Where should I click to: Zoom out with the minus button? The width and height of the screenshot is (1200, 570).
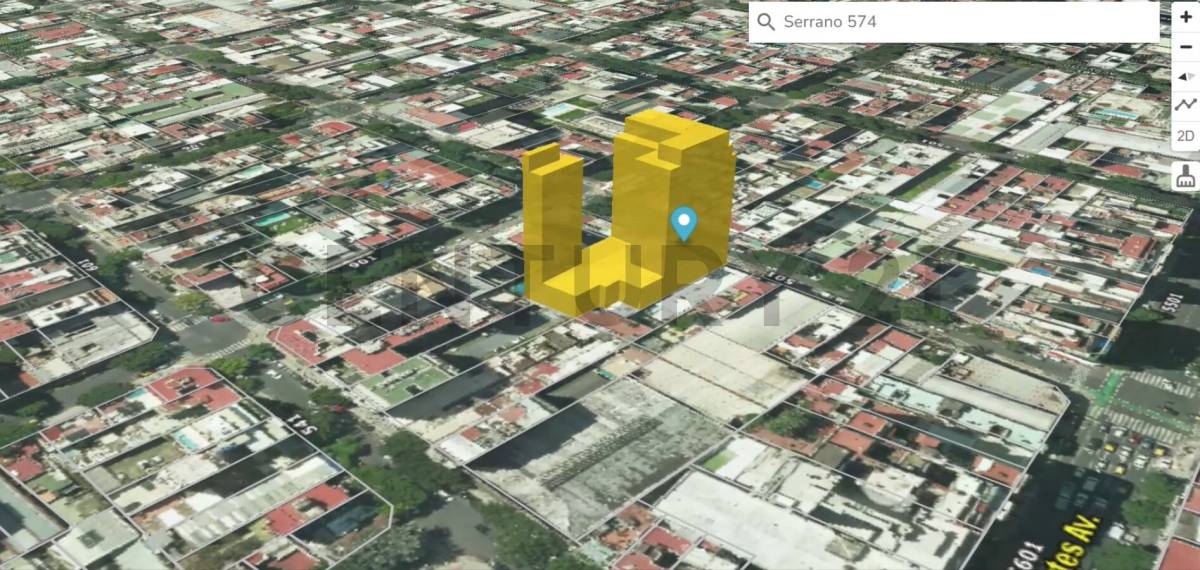pos(1185,46)
